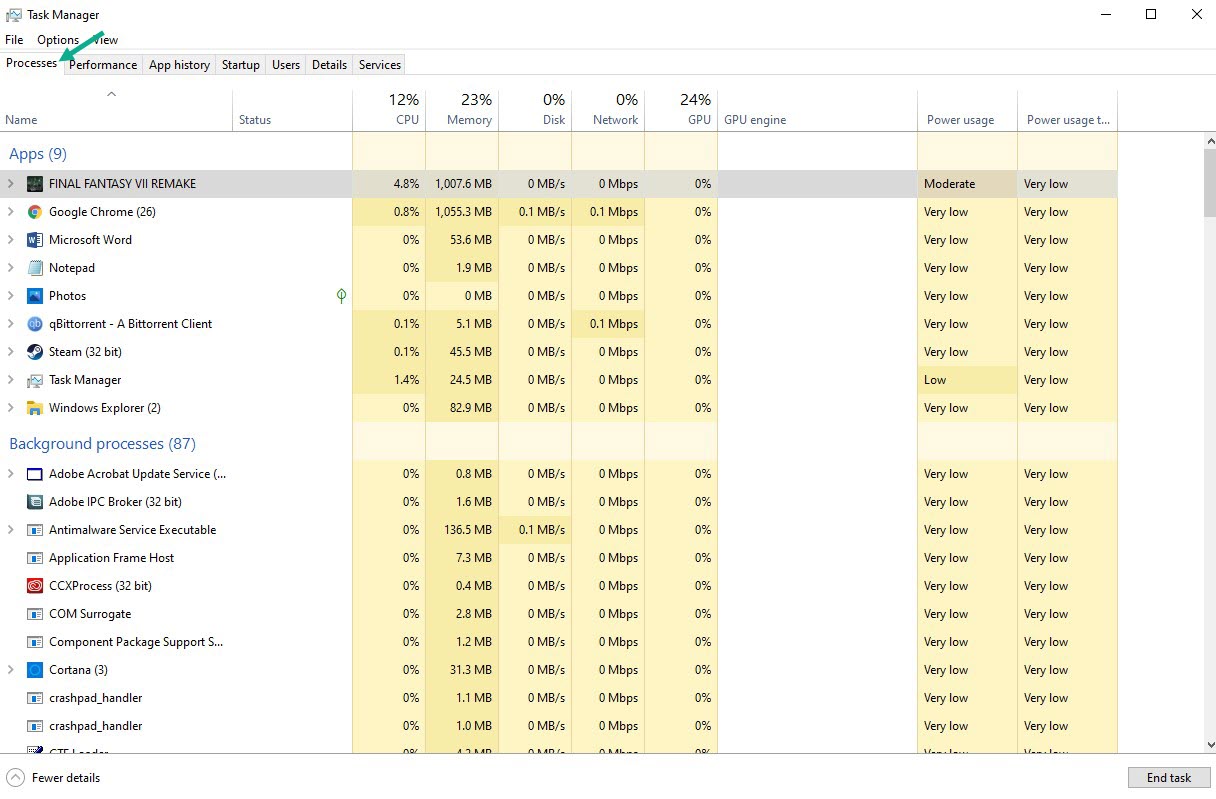Sort by CPU column header

389,110
